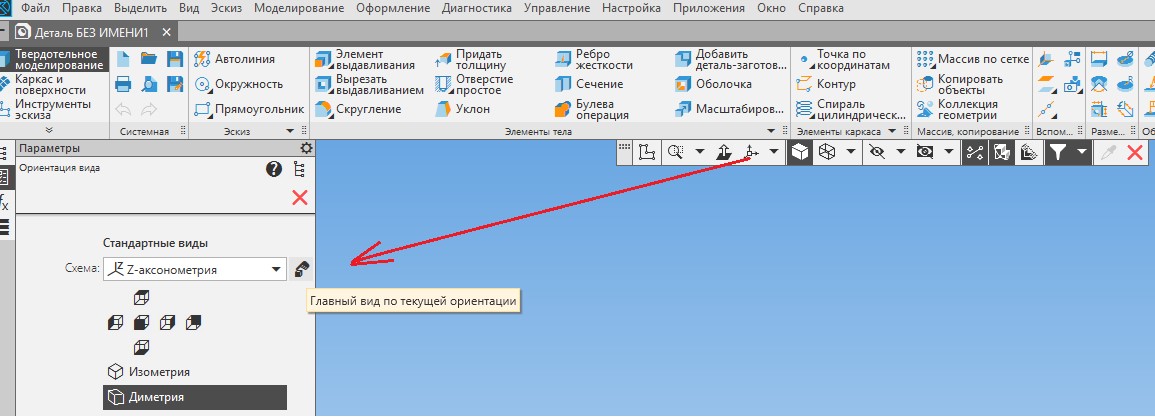Viewport: 1155px width, 417px height.
Task: Expand the Эскиз panel arrow
Action: pyautogui.click(x=289, y=131)
